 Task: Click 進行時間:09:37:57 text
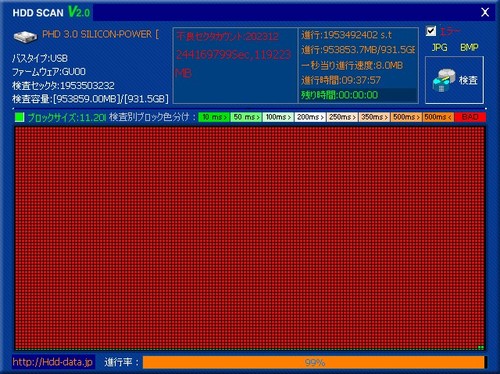[x=341, y=80]
